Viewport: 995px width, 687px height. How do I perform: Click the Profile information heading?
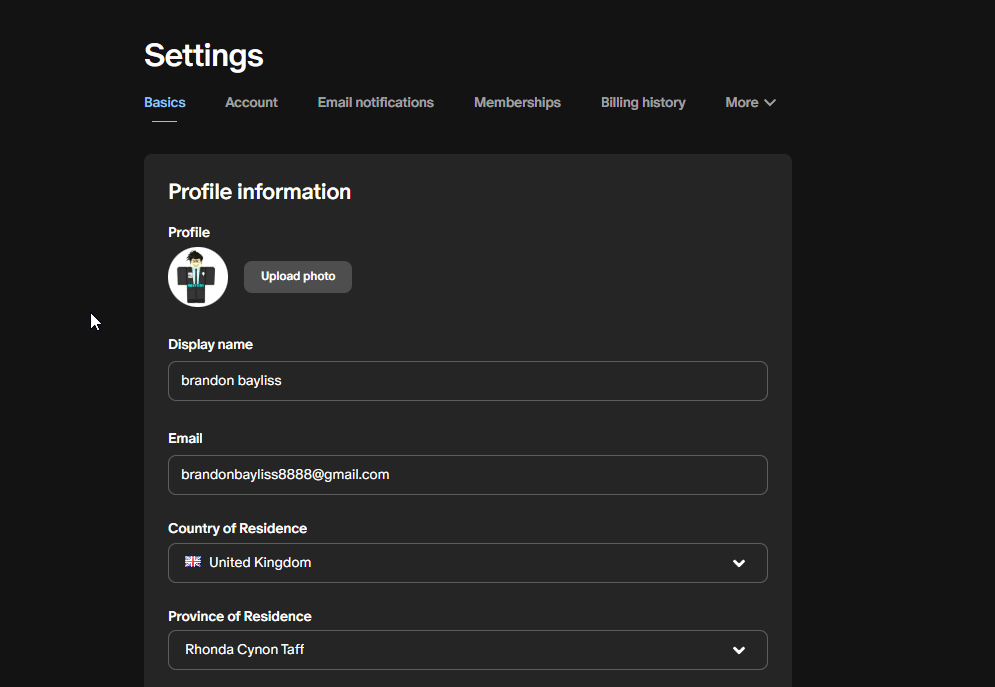pos(259,192)
